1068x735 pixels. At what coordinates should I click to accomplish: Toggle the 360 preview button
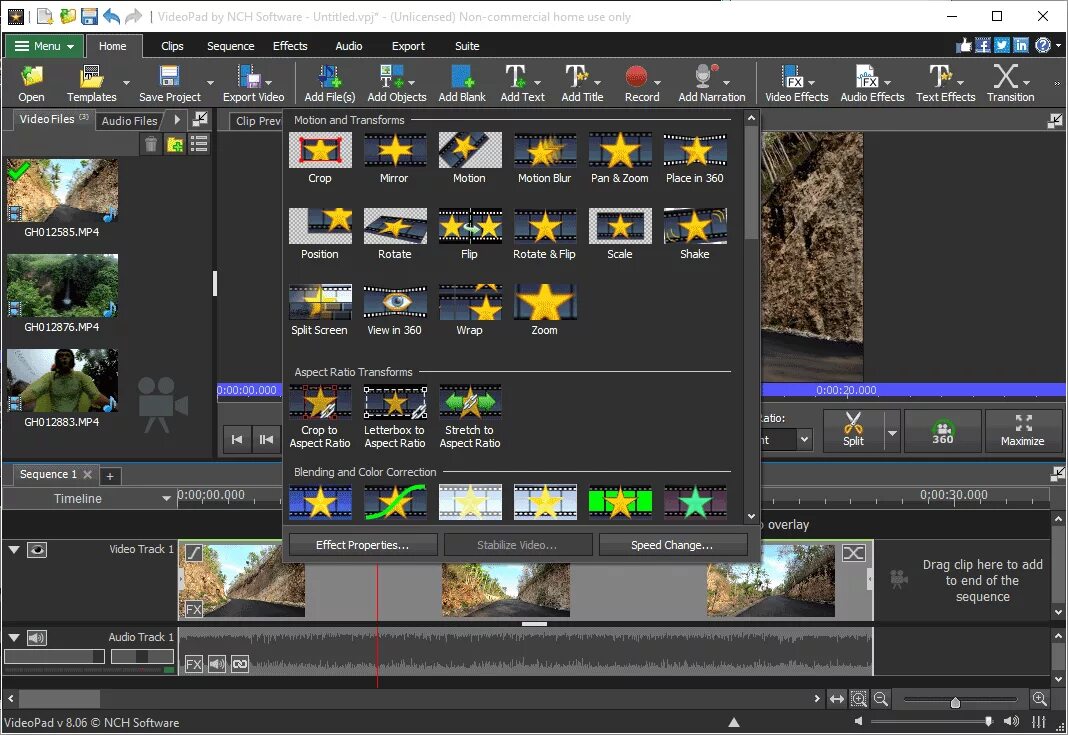pyautogui.click(x=943, y=431)
